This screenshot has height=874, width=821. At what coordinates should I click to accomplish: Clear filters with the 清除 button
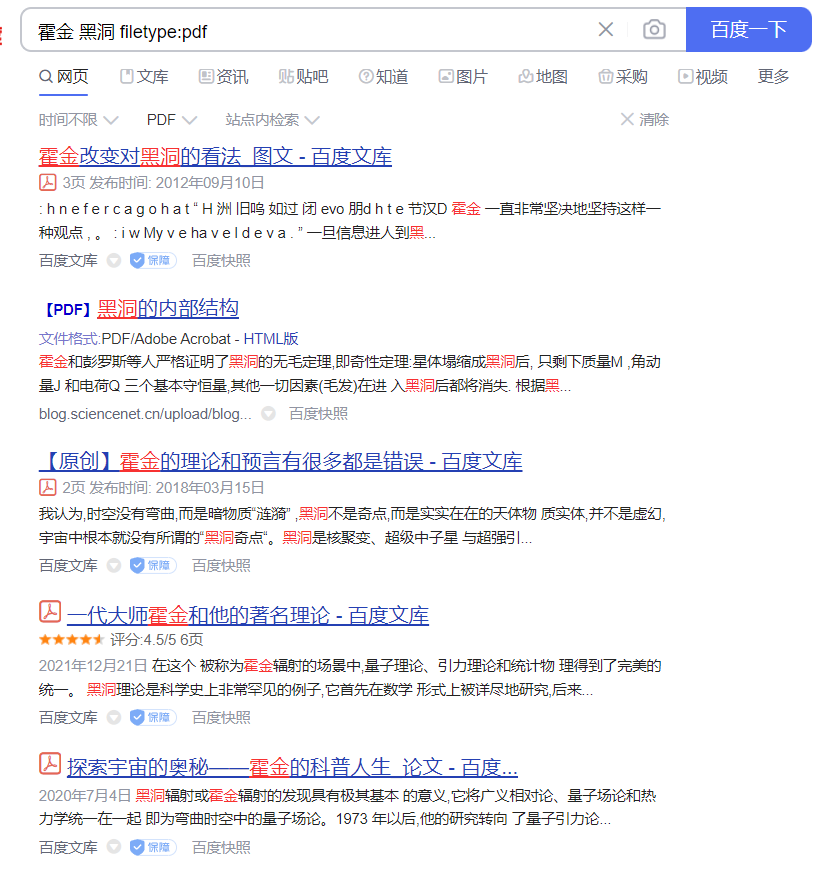point(645,119)
